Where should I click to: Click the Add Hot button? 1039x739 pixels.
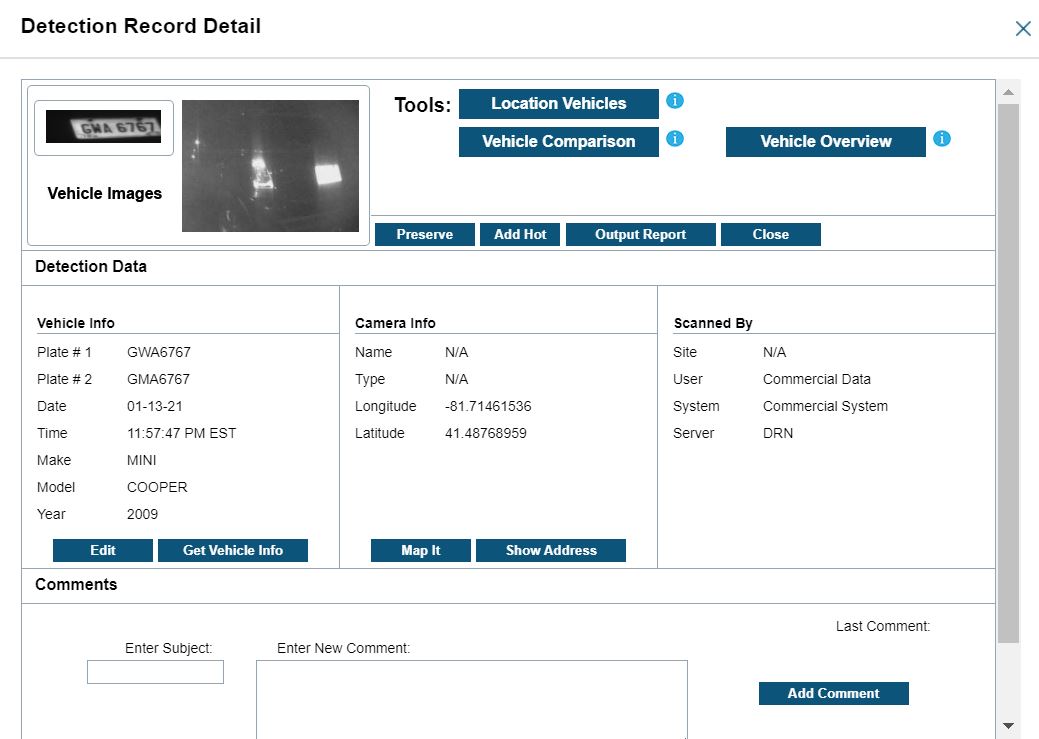click(520, 234)
